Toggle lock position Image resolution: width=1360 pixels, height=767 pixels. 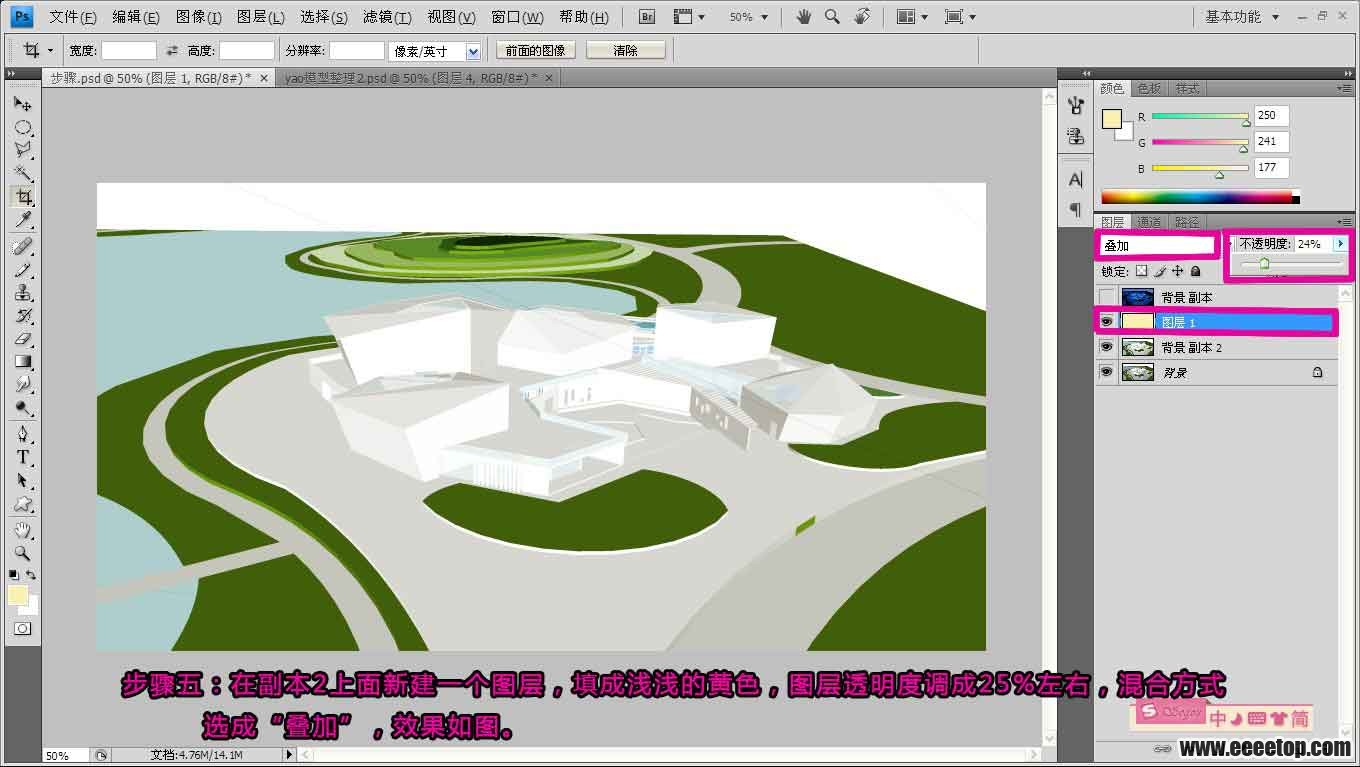[1178, 271]
